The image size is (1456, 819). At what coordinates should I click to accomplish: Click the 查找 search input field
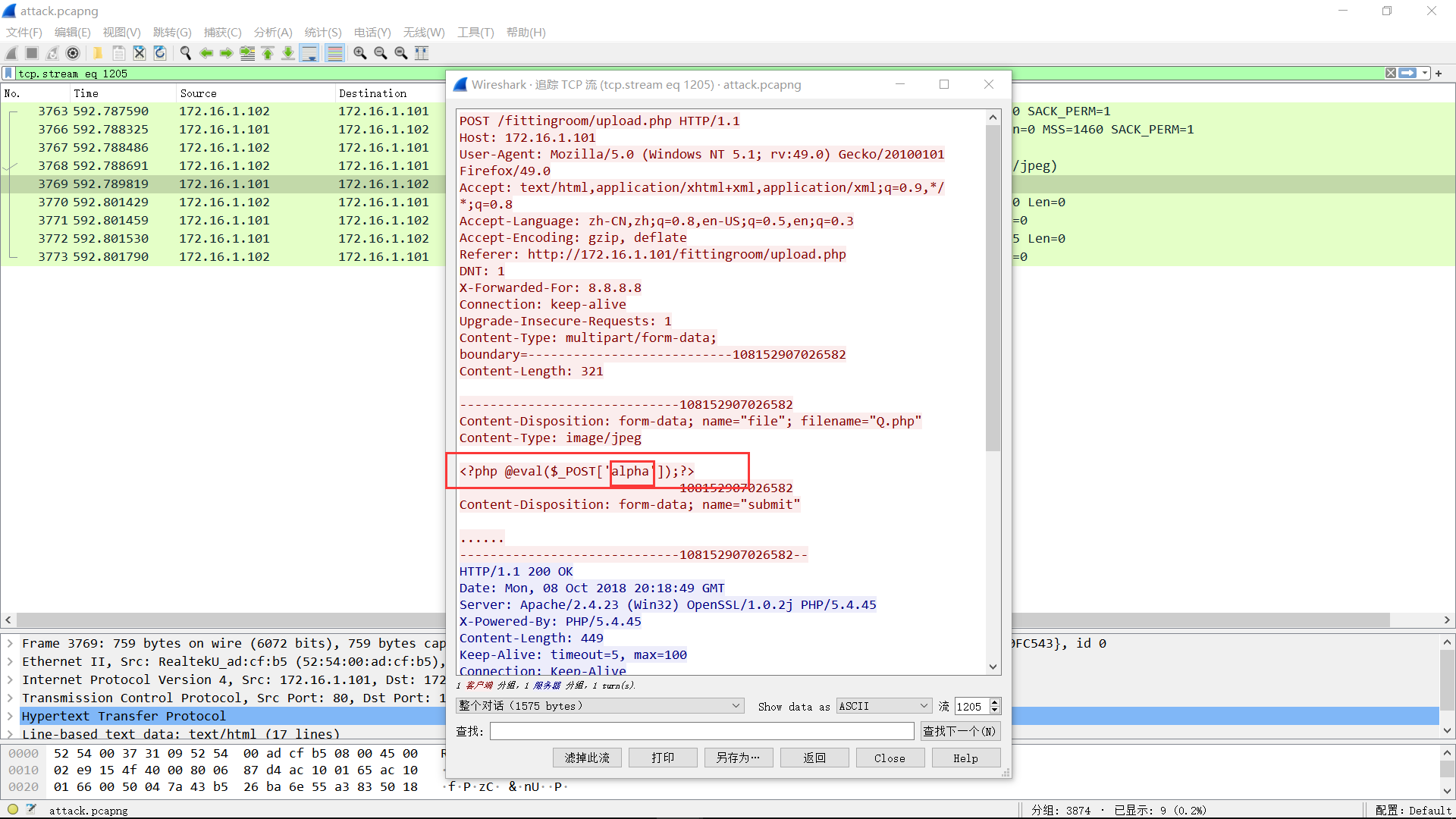[x=702, y=731]
